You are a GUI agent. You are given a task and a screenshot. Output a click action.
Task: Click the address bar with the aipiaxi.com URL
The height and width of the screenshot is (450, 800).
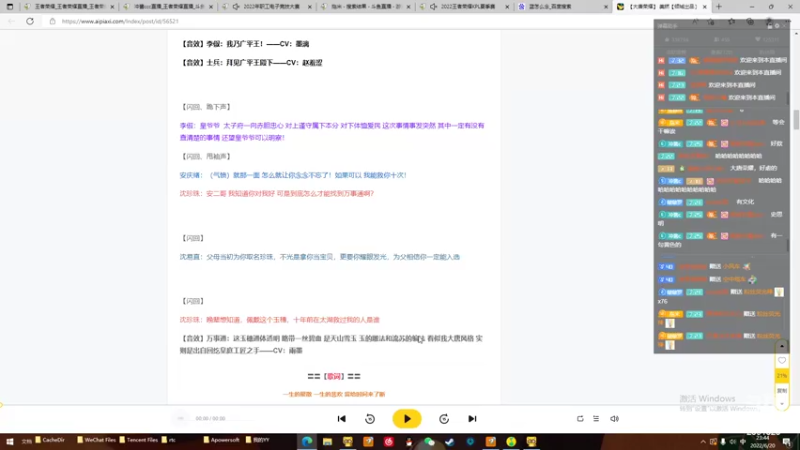[x=120, y=21]
